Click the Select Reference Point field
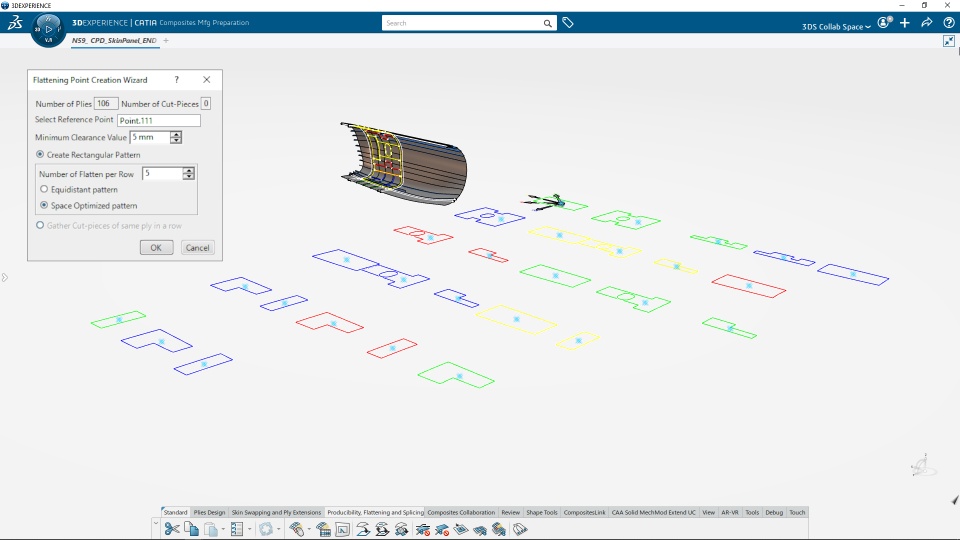 point(159,121)
